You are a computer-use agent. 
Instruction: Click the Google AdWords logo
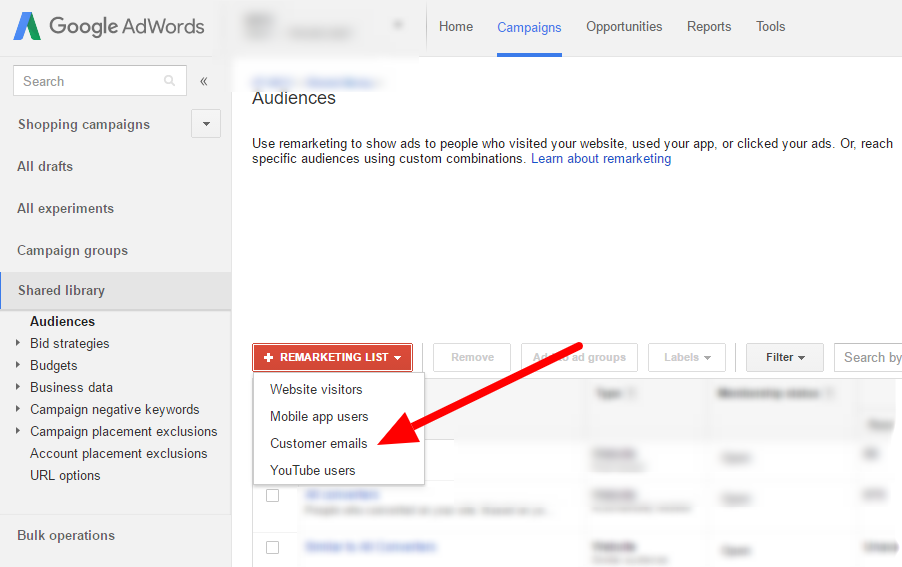[109, 26]
